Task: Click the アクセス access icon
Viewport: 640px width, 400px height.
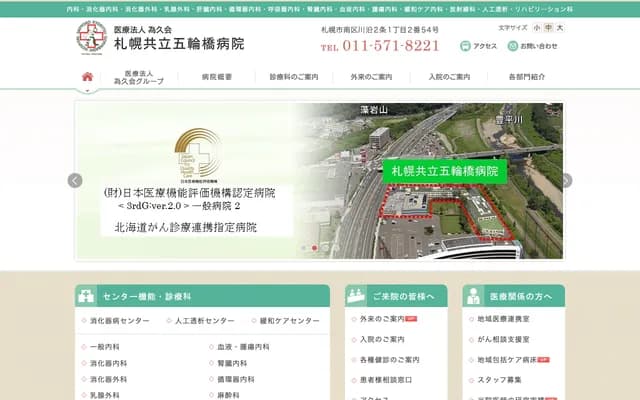Action: (x=465, y=46)
